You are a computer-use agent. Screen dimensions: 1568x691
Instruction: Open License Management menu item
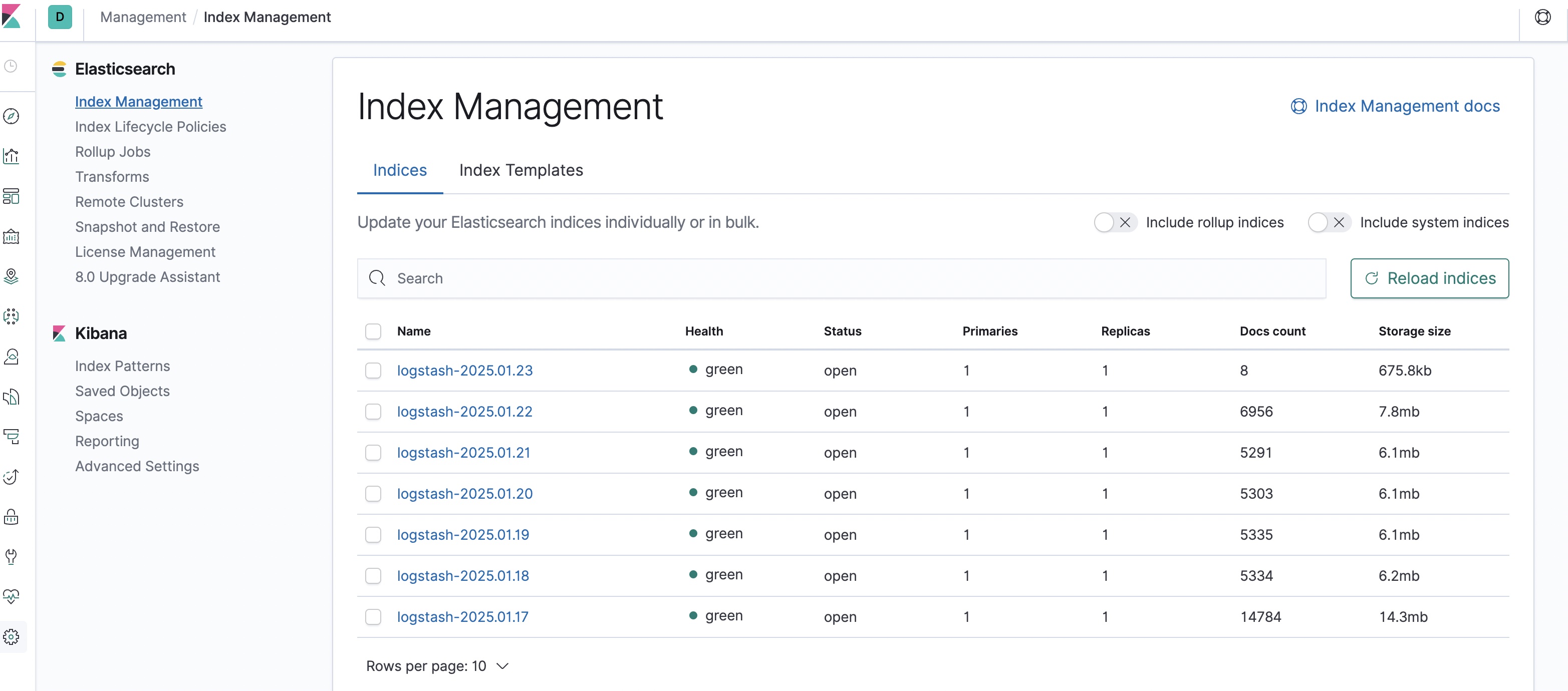click(145, 252)
